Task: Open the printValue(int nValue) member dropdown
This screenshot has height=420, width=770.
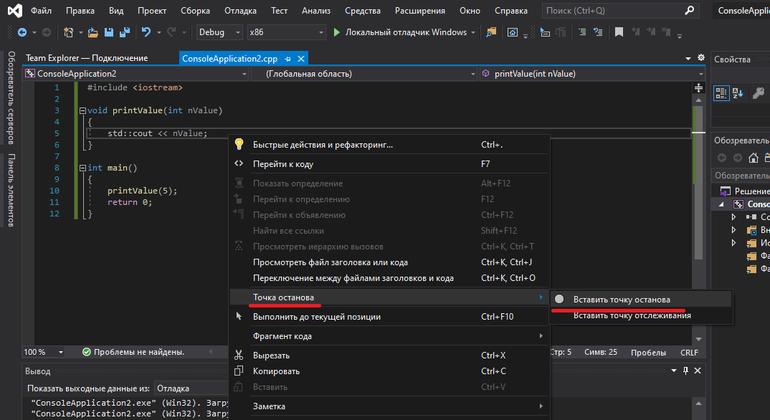Action: [592, 74]
